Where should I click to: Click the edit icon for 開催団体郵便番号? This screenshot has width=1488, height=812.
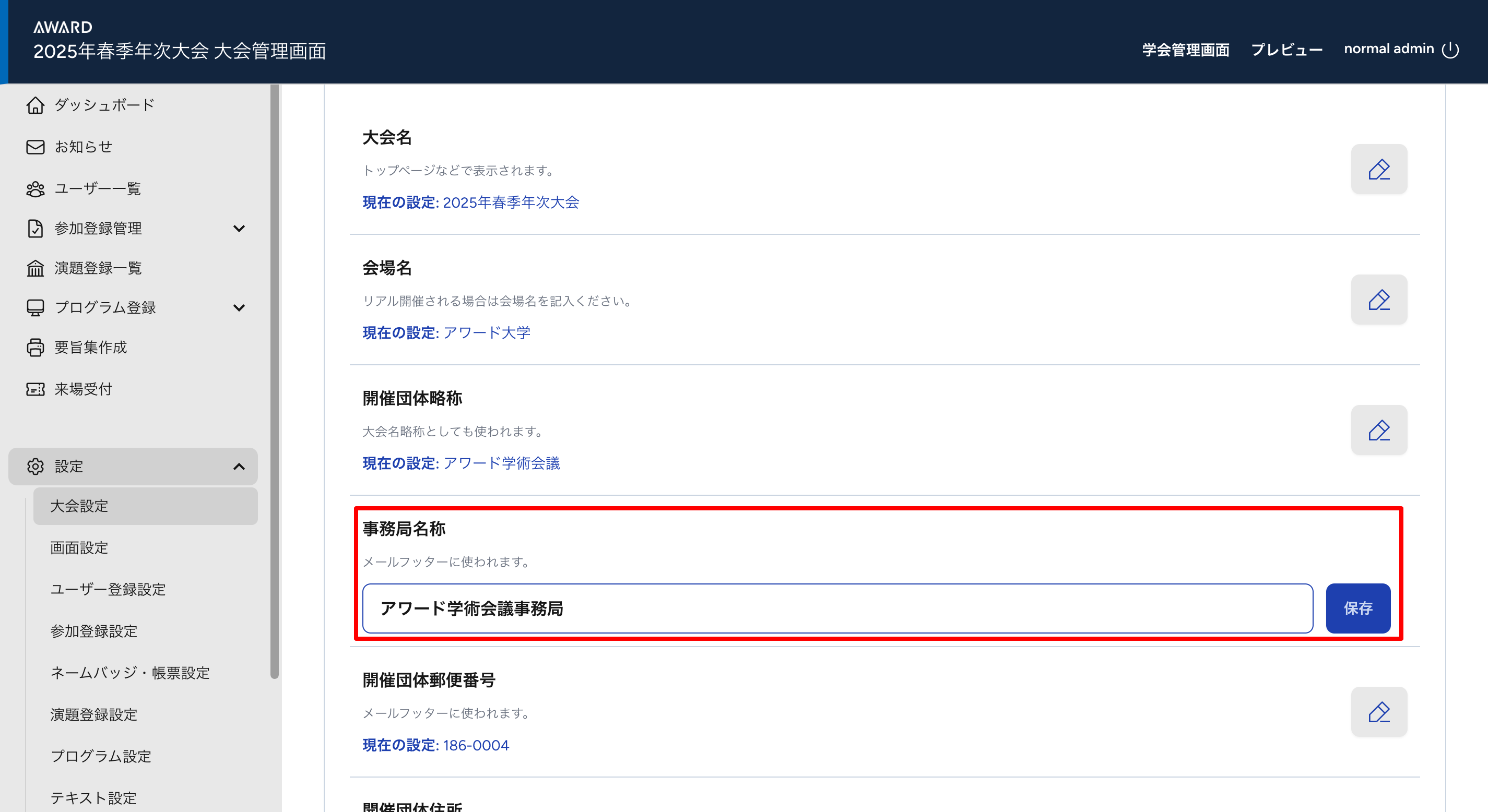point(1378,711)
